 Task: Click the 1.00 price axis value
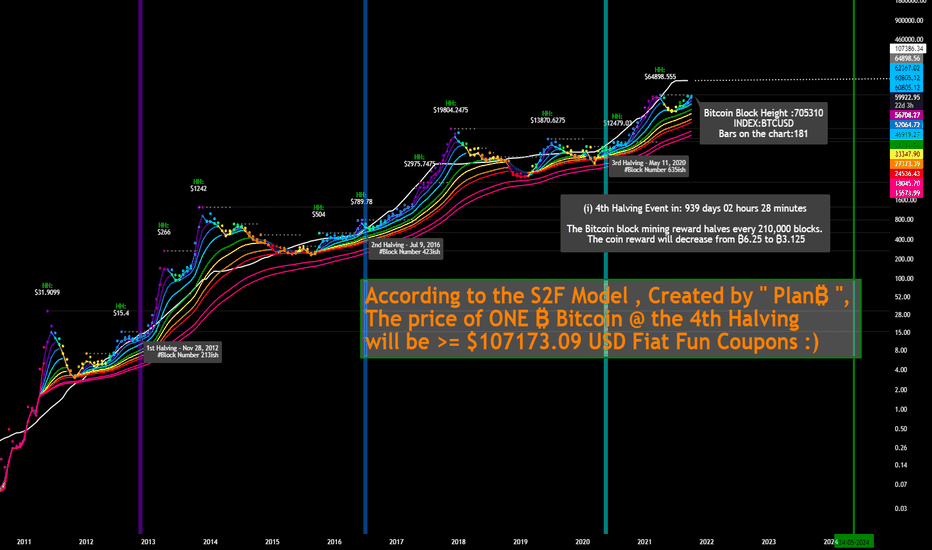(901, 409)
